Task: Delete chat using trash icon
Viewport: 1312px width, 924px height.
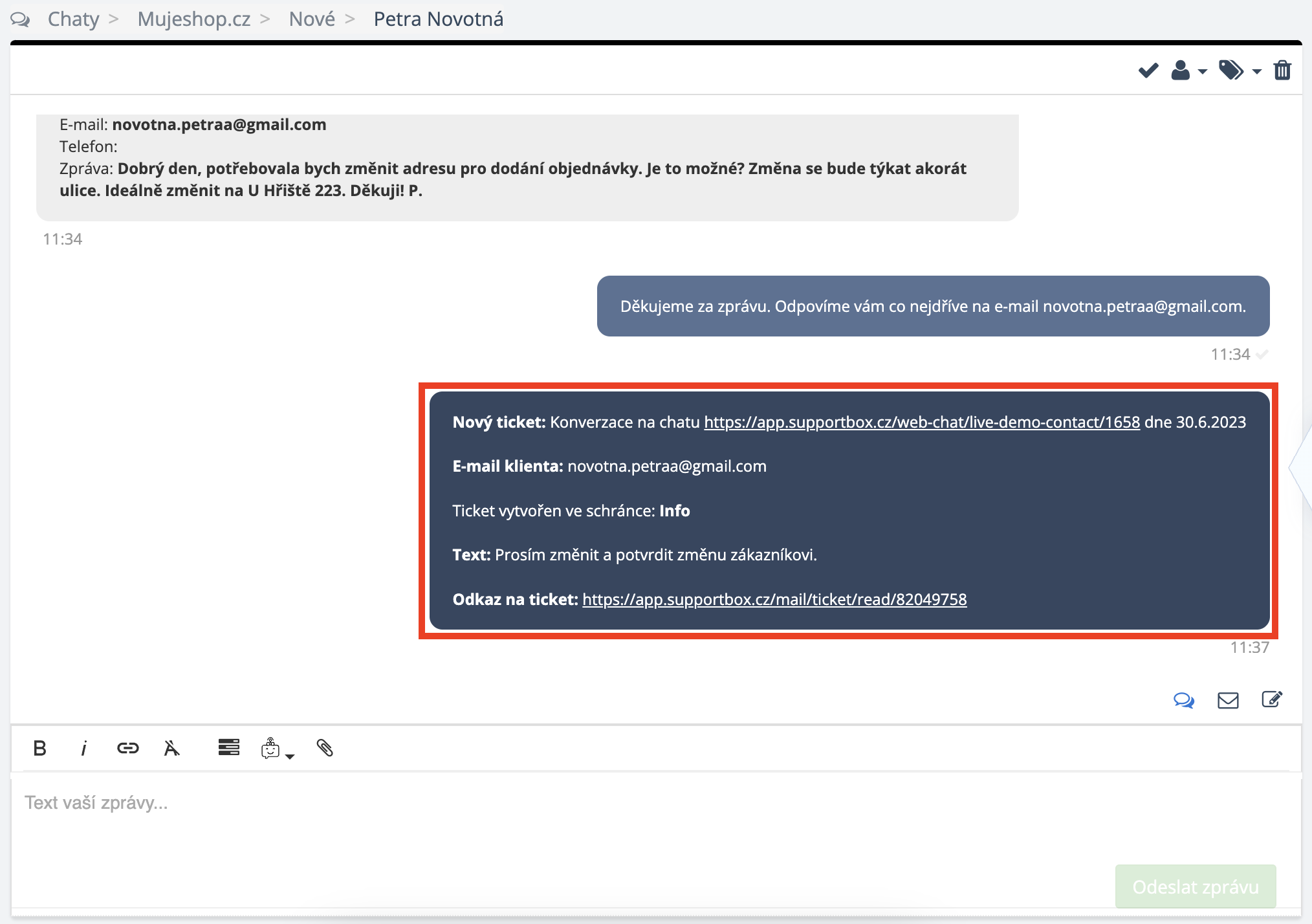Action: pyautogui.click(x=1282, y=70)
